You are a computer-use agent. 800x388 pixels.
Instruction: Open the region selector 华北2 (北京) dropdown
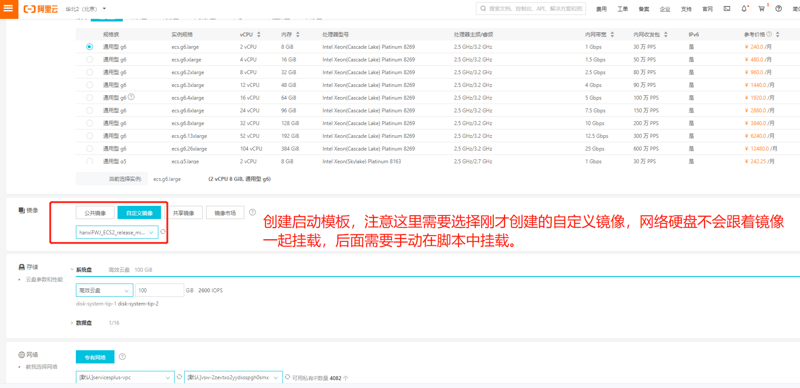86,9
